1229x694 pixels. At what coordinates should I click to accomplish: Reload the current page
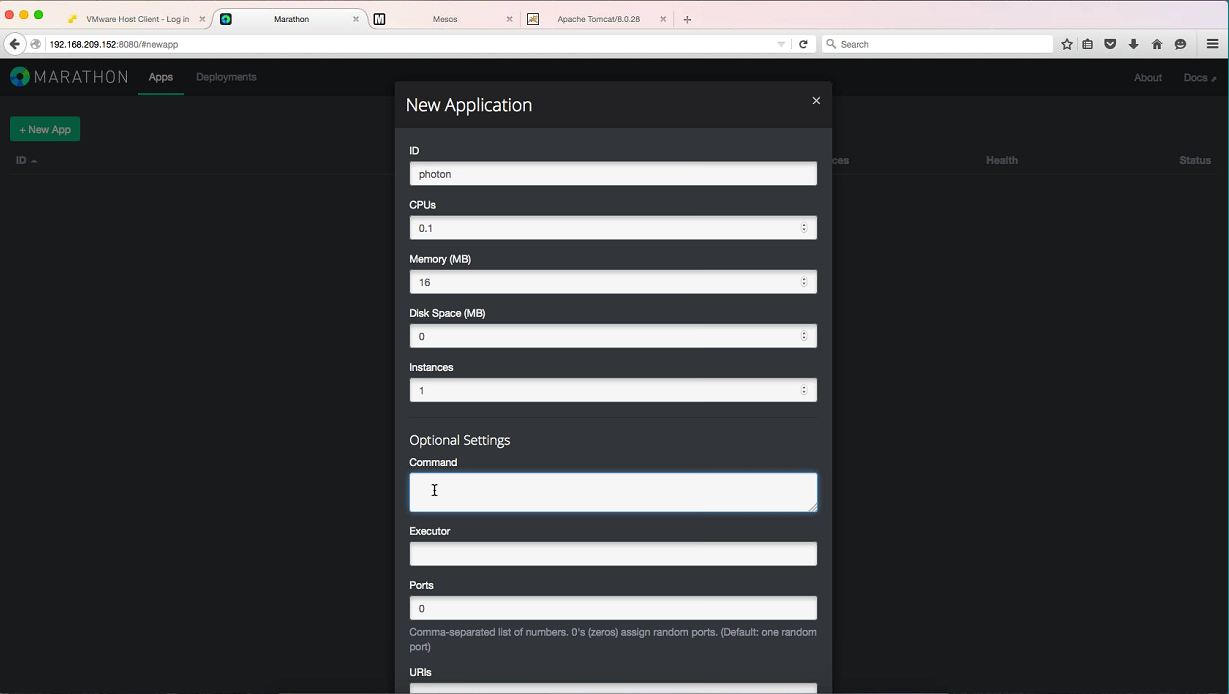click(x=803, y=44)
